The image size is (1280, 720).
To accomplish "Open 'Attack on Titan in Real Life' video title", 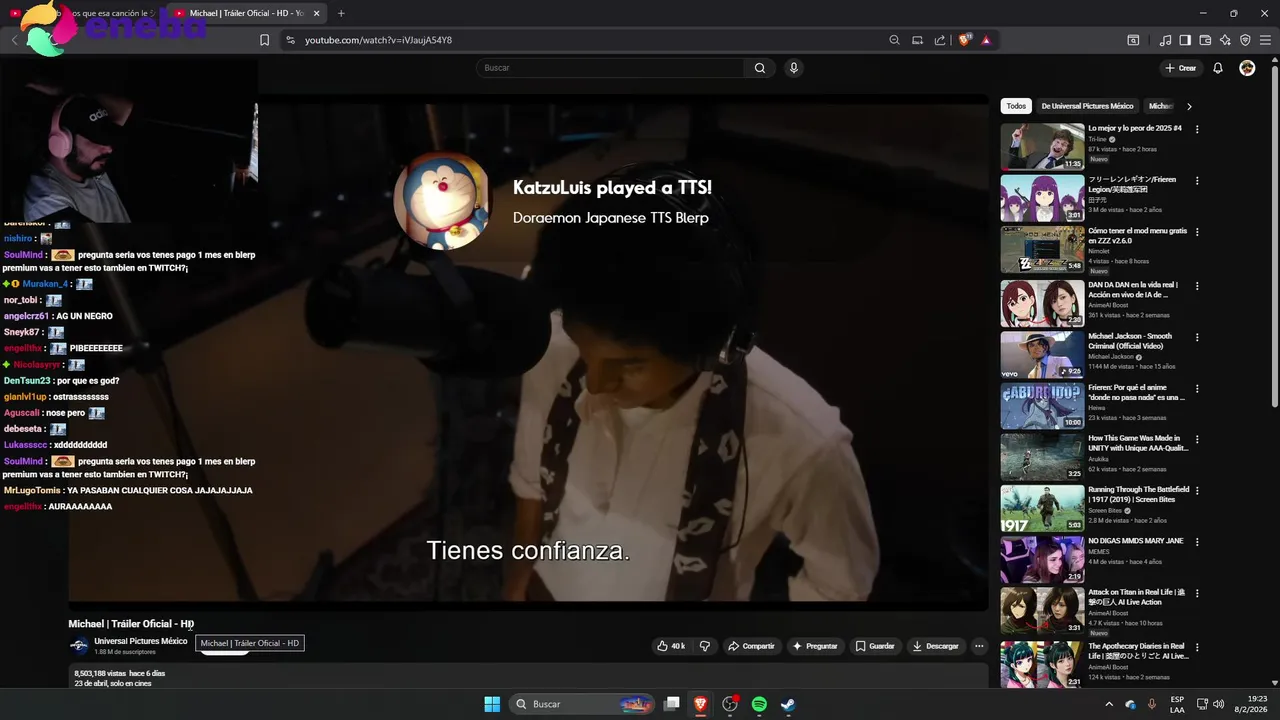I will point(1138,597).
